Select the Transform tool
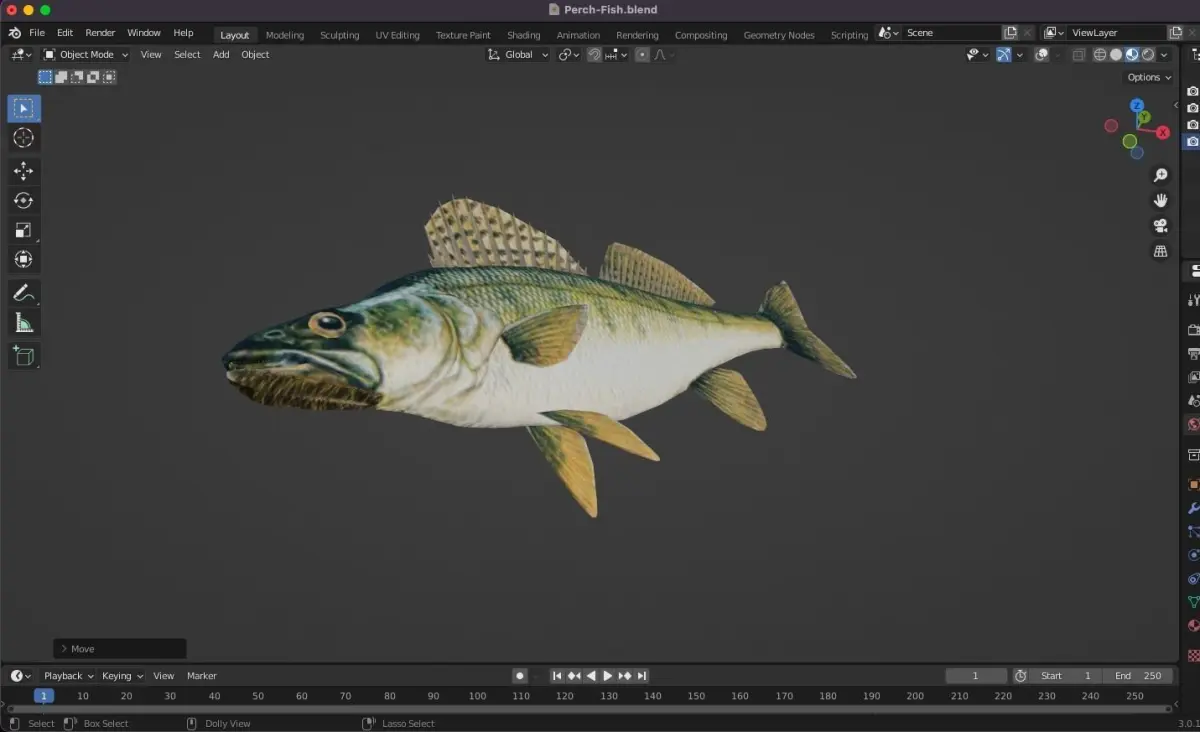Screen dimensions: 1200x732 [24, 259]
